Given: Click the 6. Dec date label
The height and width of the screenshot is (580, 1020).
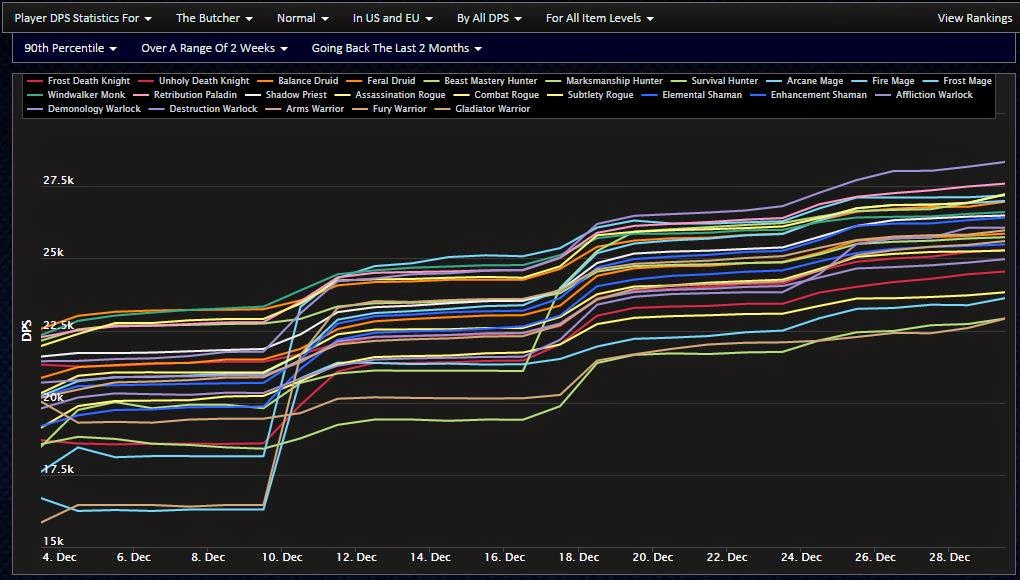Looking at the screenshot, I should (133, 557).
